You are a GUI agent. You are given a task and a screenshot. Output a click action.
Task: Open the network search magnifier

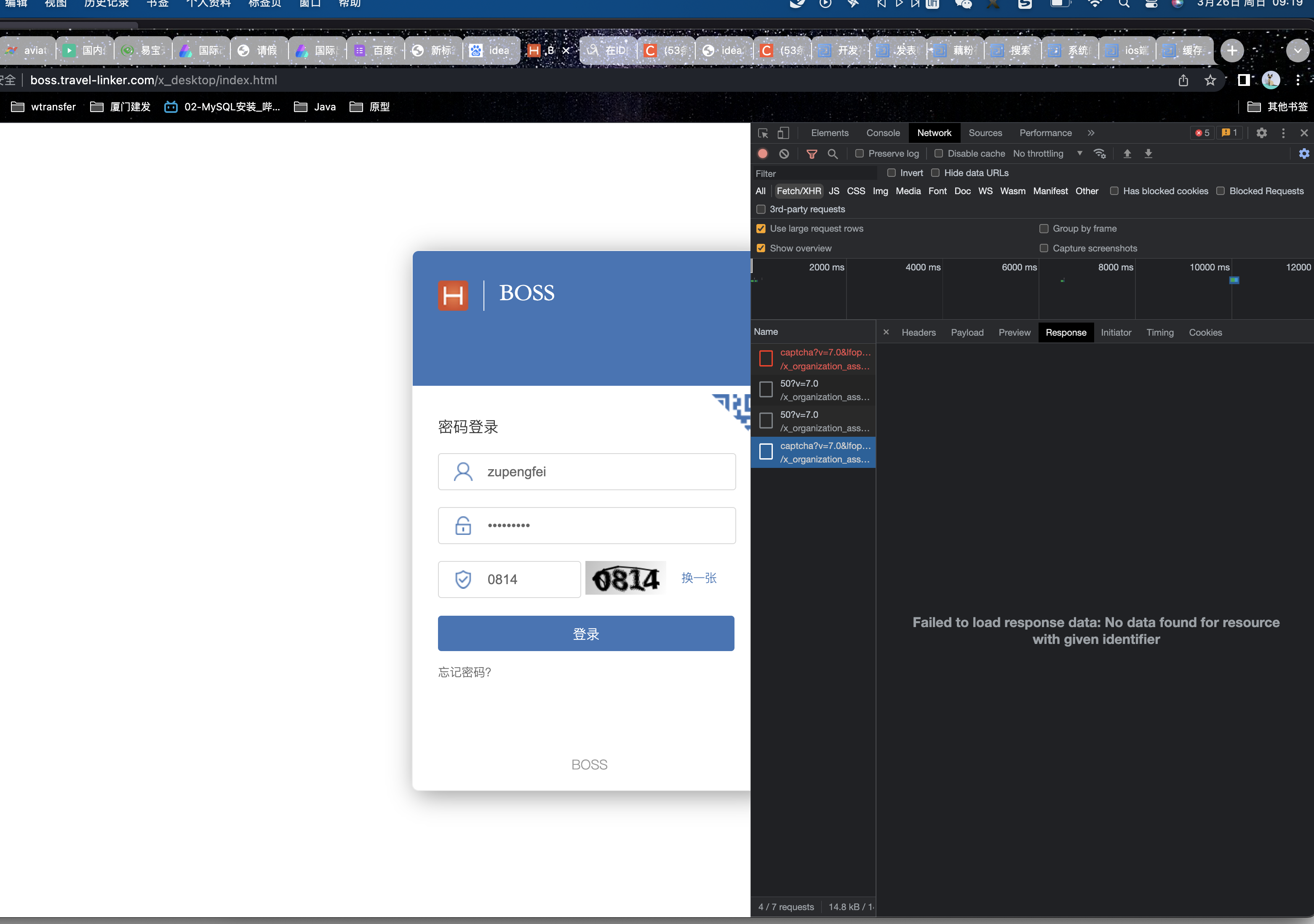point(833,153)
